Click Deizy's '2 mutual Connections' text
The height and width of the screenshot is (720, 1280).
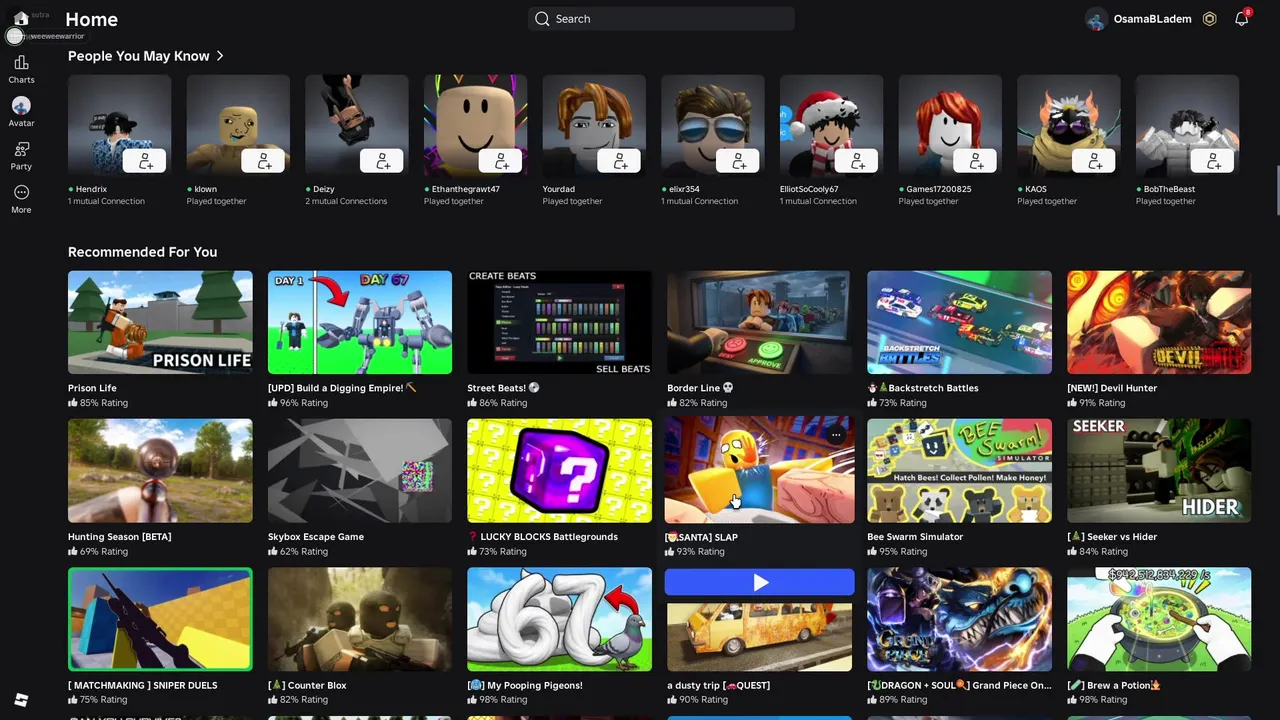[x=346, y=201]
